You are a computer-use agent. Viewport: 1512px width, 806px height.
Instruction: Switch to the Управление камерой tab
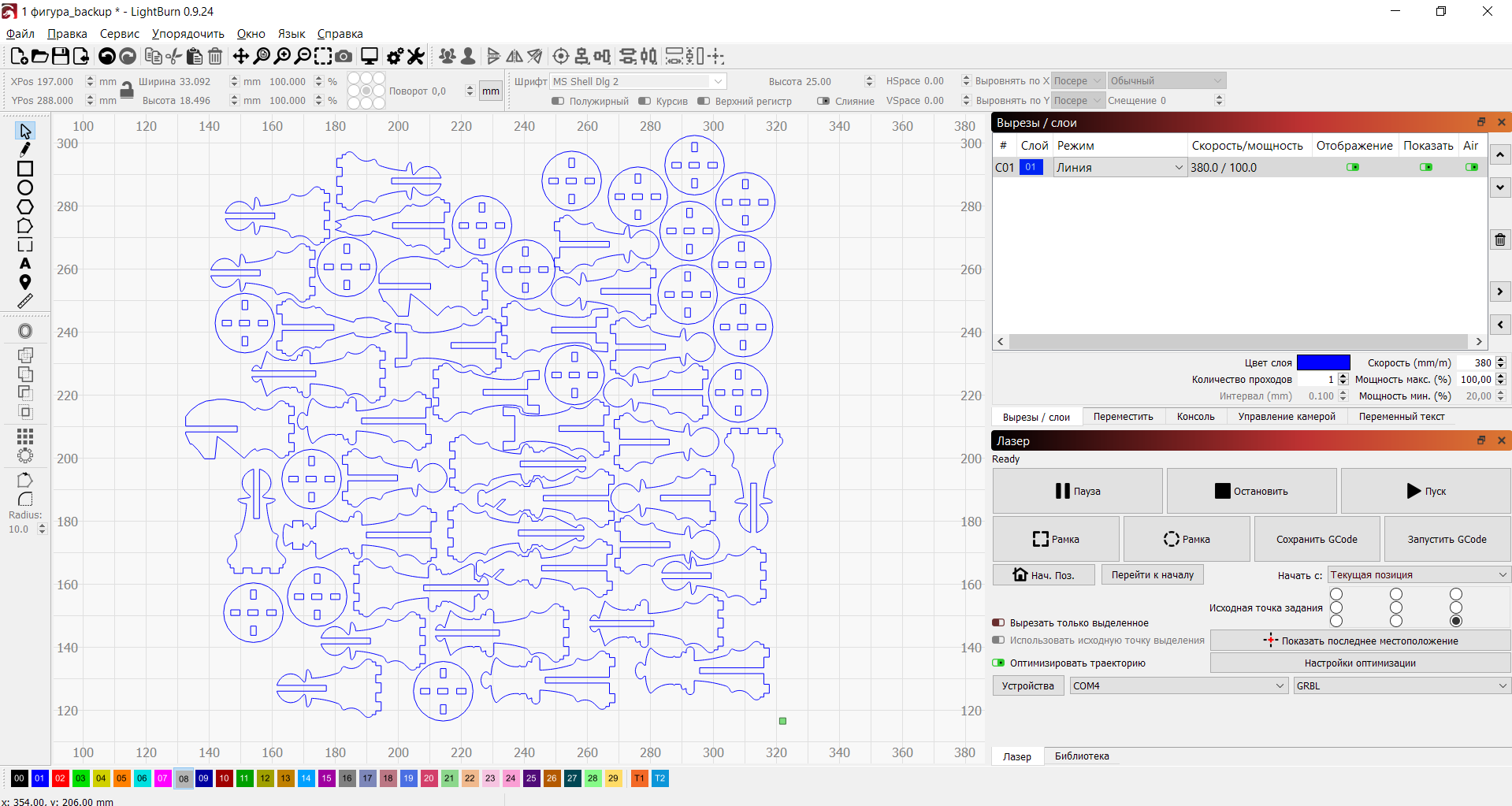pyautogui.click(x=1287, y=417)
